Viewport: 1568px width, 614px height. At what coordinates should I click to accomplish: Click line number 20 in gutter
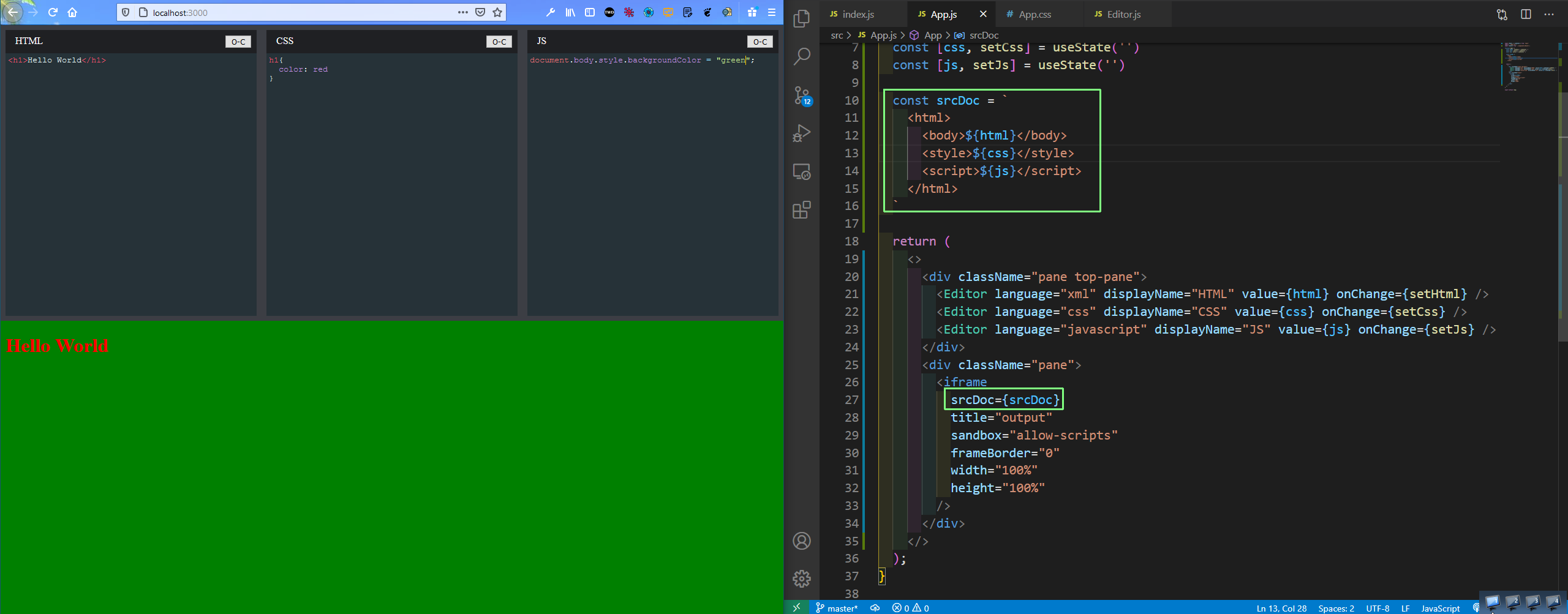[851, 277]
